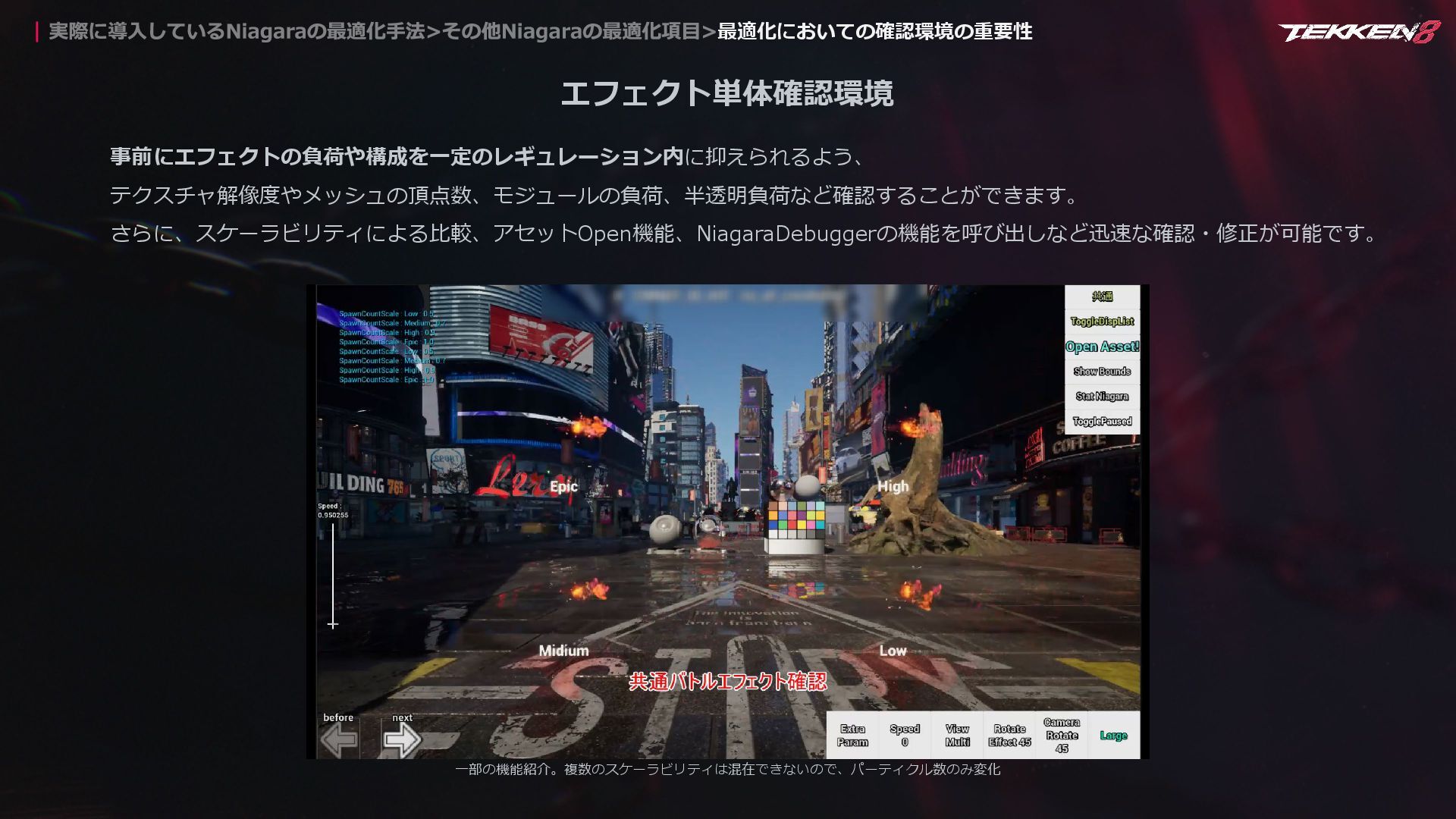The width and height of the screenshot is (1456, 819).
Task: Click the 'next' right arrow icon
Action: pos(402,739)
